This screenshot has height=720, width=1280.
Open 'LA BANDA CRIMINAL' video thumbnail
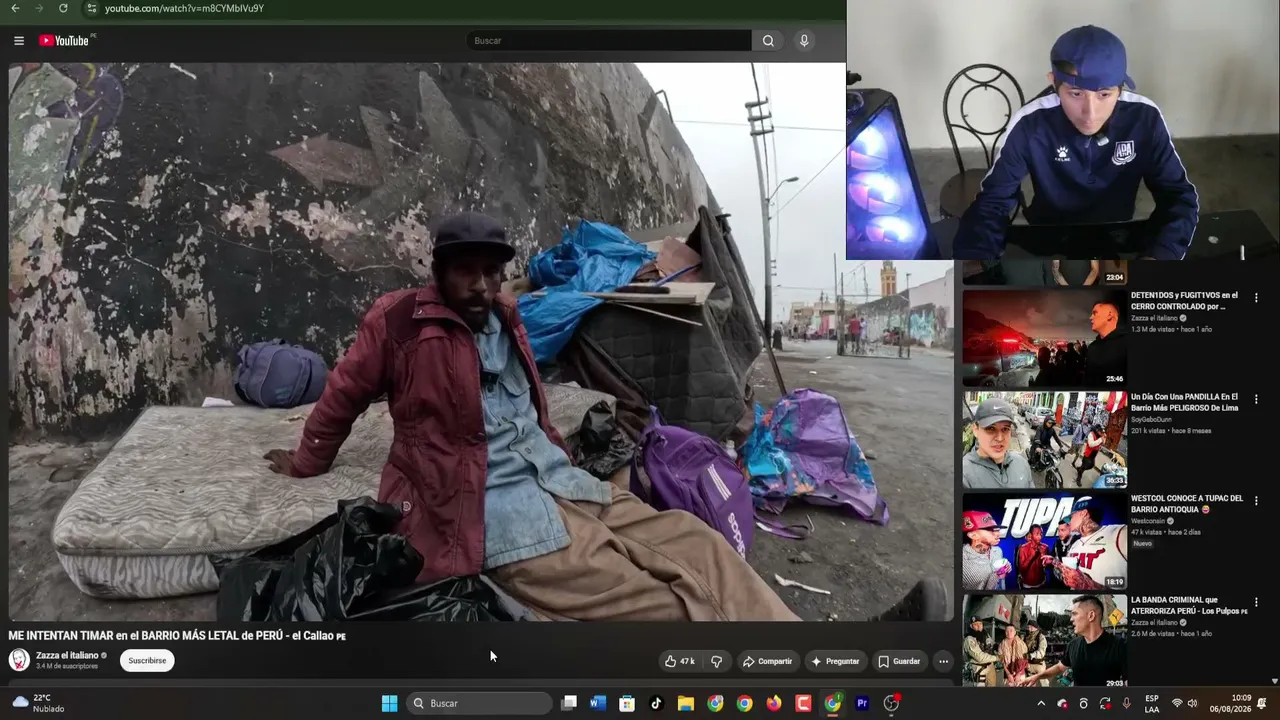[x=1044, y=642]
